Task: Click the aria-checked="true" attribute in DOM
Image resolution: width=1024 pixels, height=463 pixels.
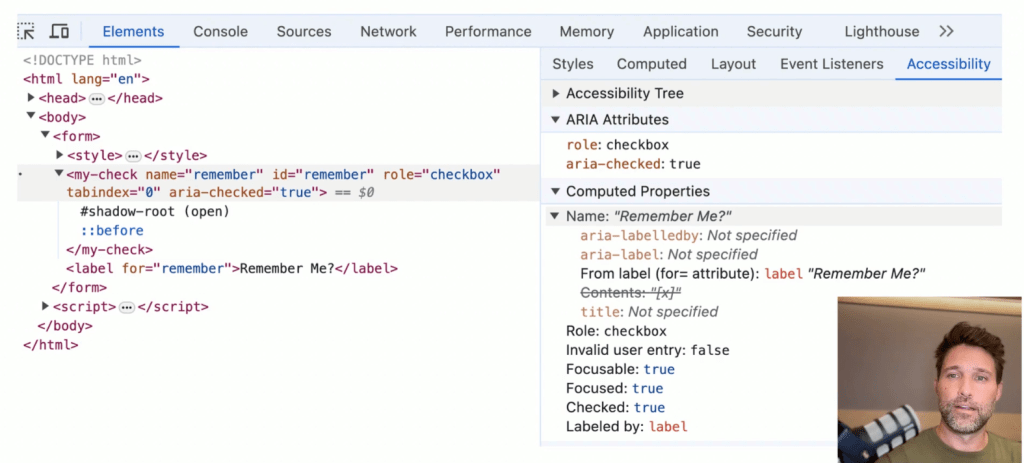Action: pos(245,193)
